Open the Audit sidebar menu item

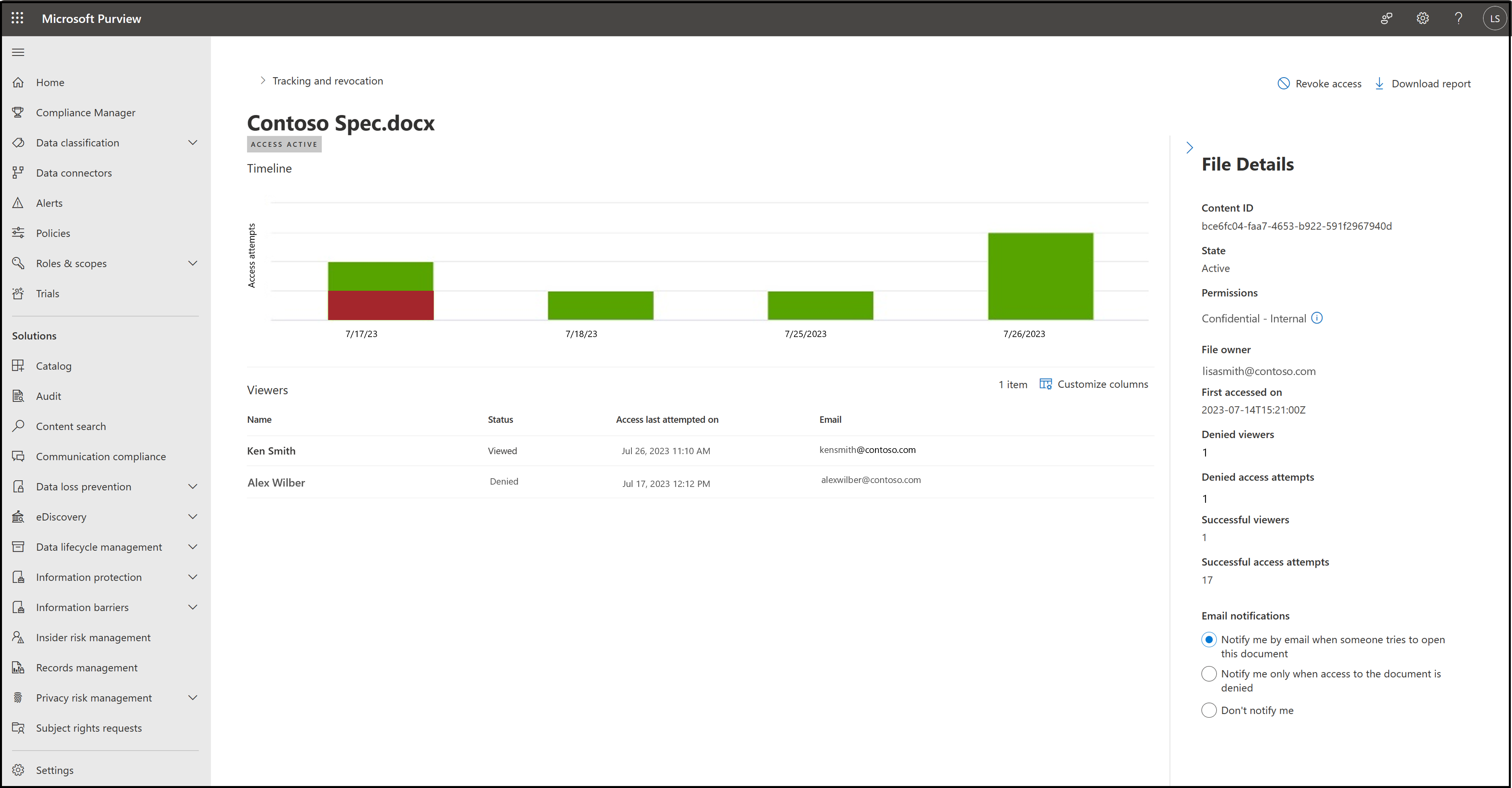pyautogui.click(x=48, y=396)
